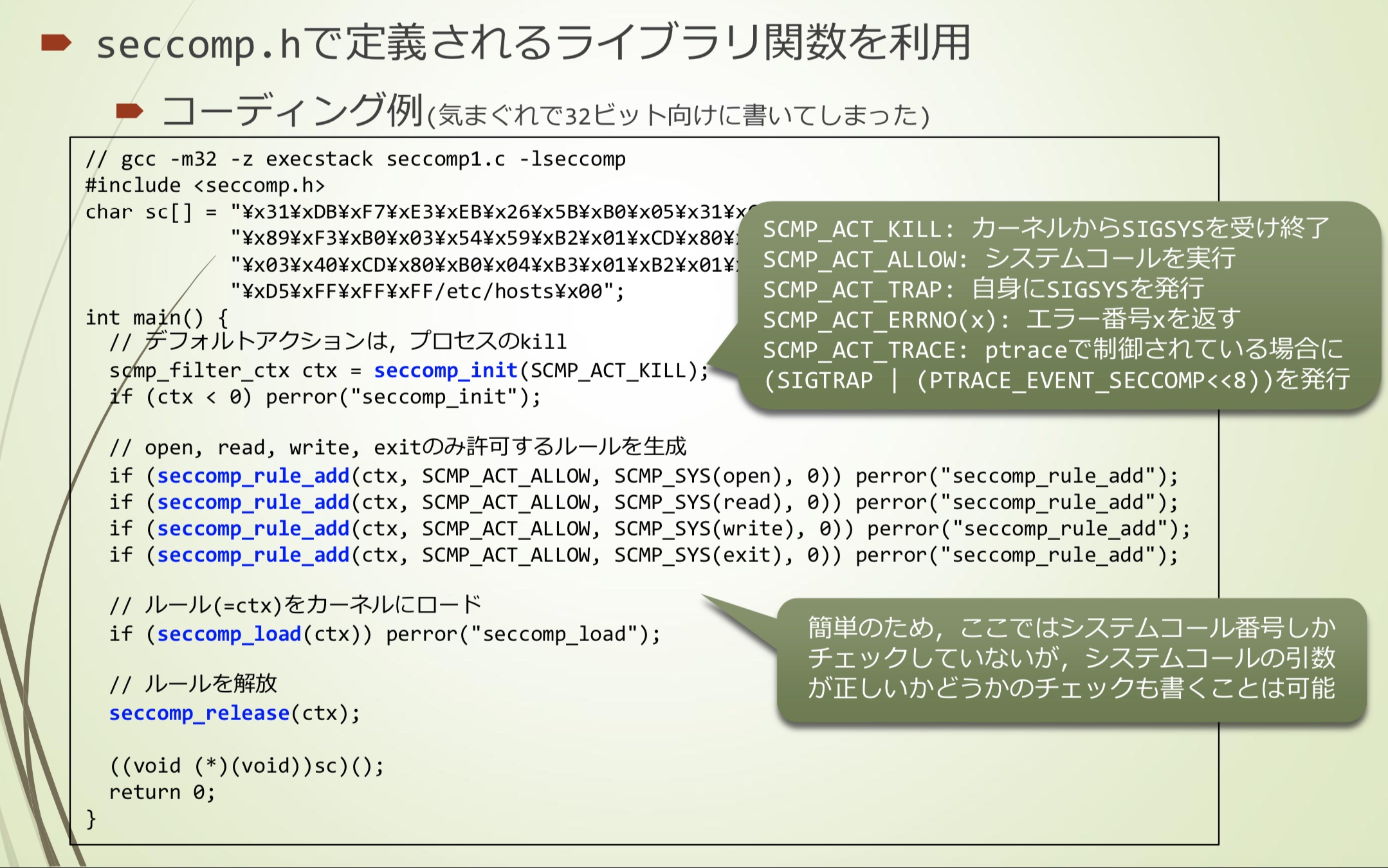The height and width of the screenshot is (868, 1388).
Task: Click the return 0; statement
Action: click(161, 792)
